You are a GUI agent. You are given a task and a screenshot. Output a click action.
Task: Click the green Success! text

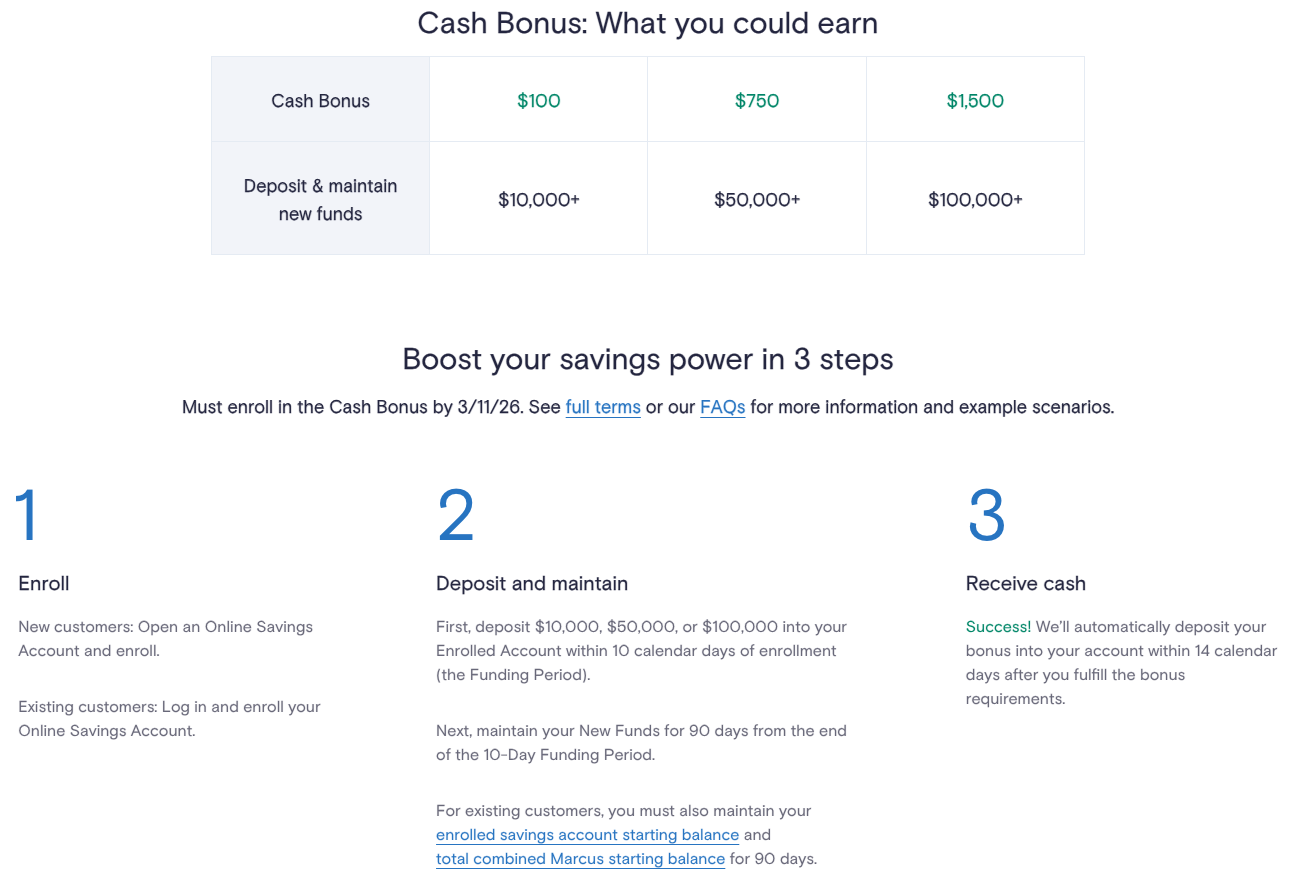[998, 627]
